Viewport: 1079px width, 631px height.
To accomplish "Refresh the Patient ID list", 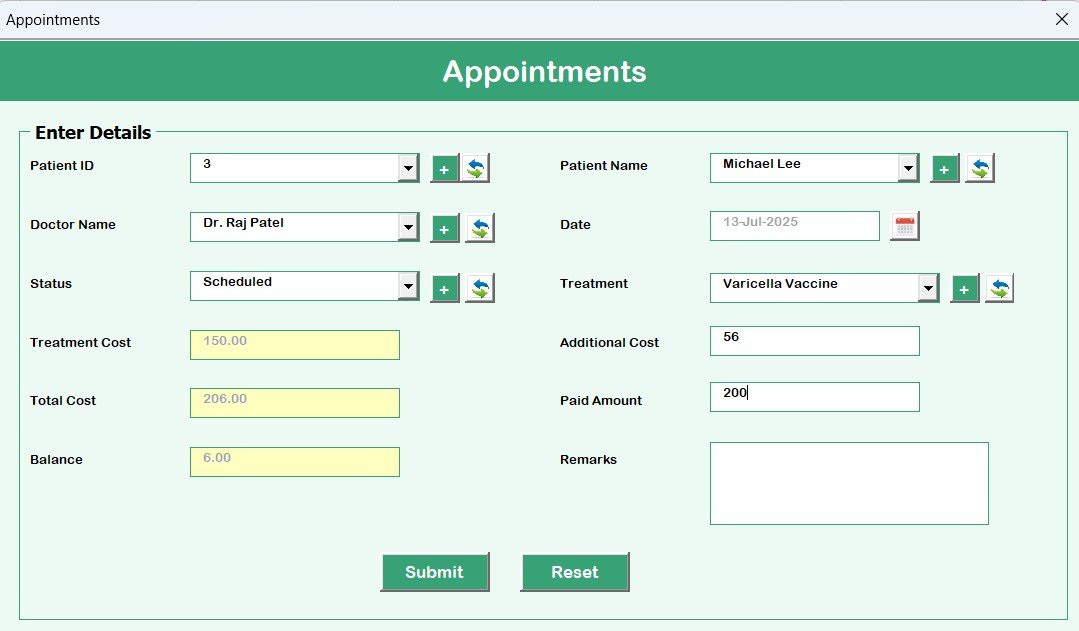I will [476, 169].
